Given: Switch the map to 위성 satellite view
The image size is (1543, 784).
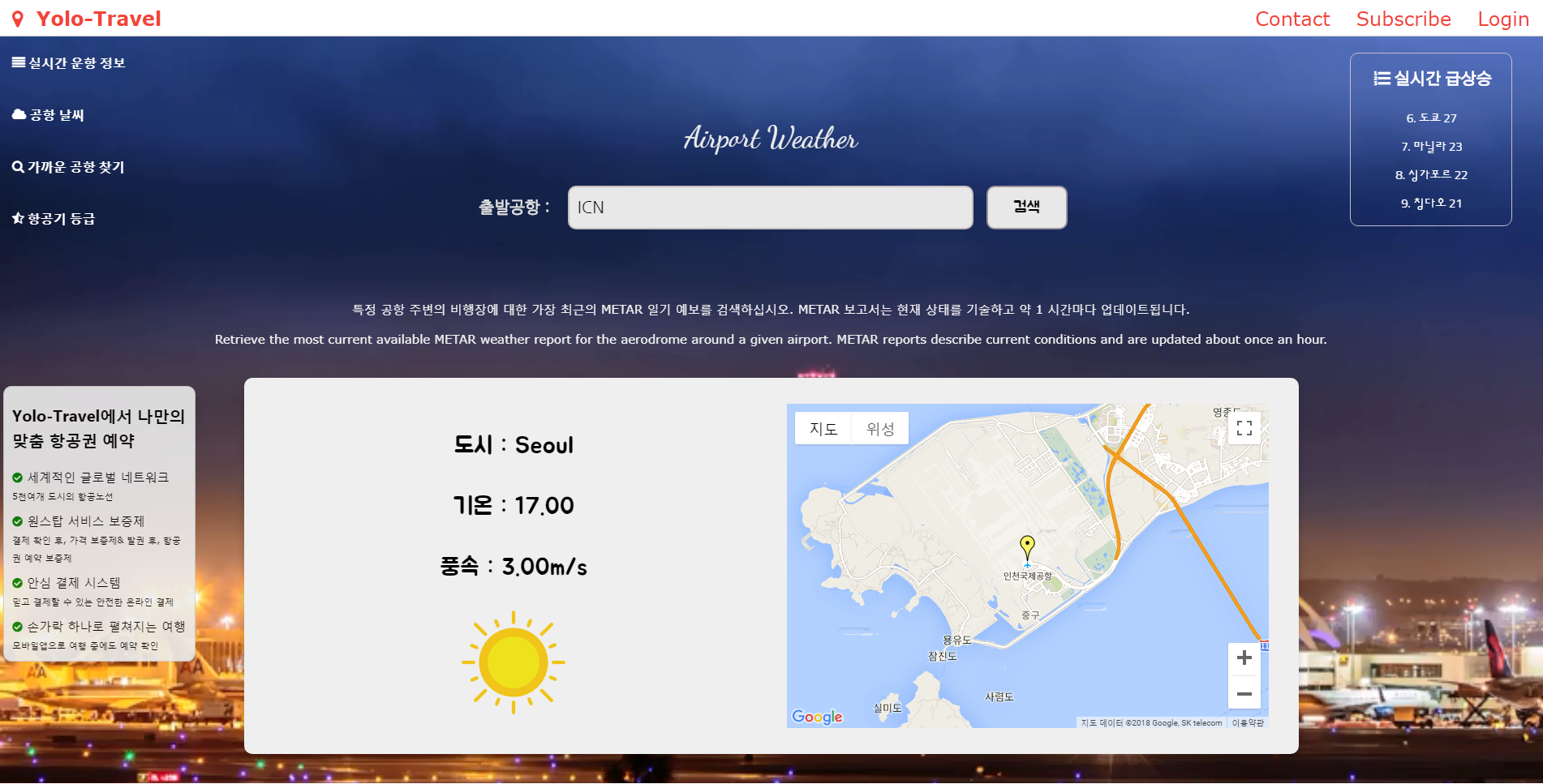Looking at the screenshot, I should pos(880,428).
